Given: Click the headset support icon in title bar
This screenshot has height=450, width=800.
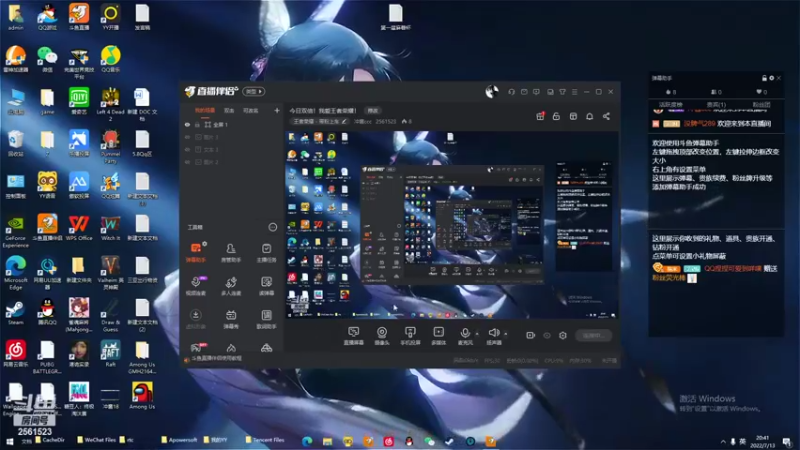Looking at the screenshot, I should click(x=511, y=92).
